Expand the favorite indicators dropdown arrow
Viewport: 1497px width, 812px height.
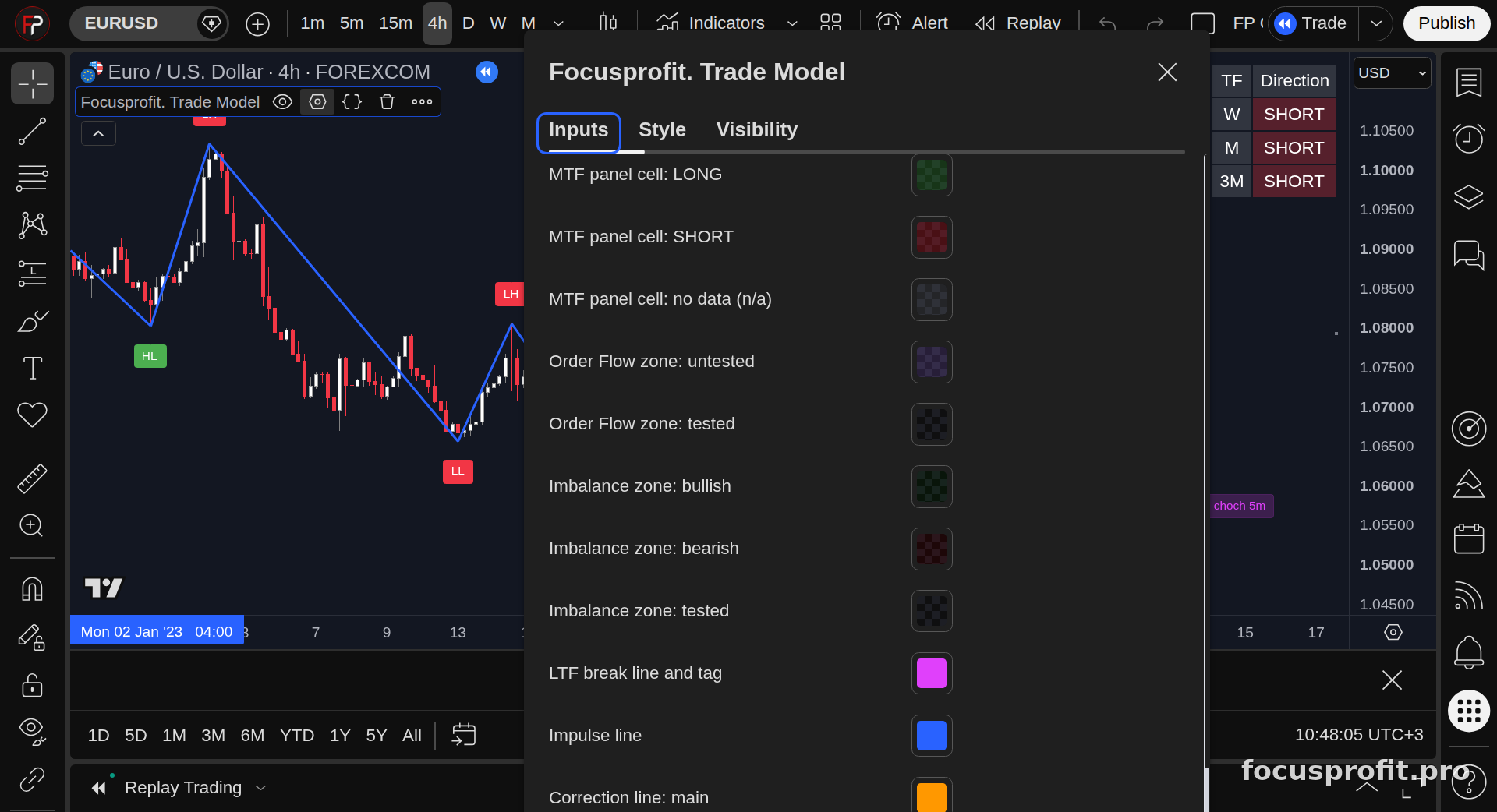tap(792, 23)
